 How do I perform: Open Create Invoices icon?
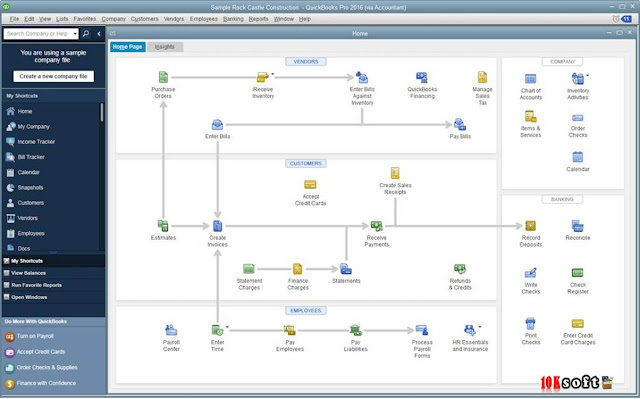click(218, 226)
